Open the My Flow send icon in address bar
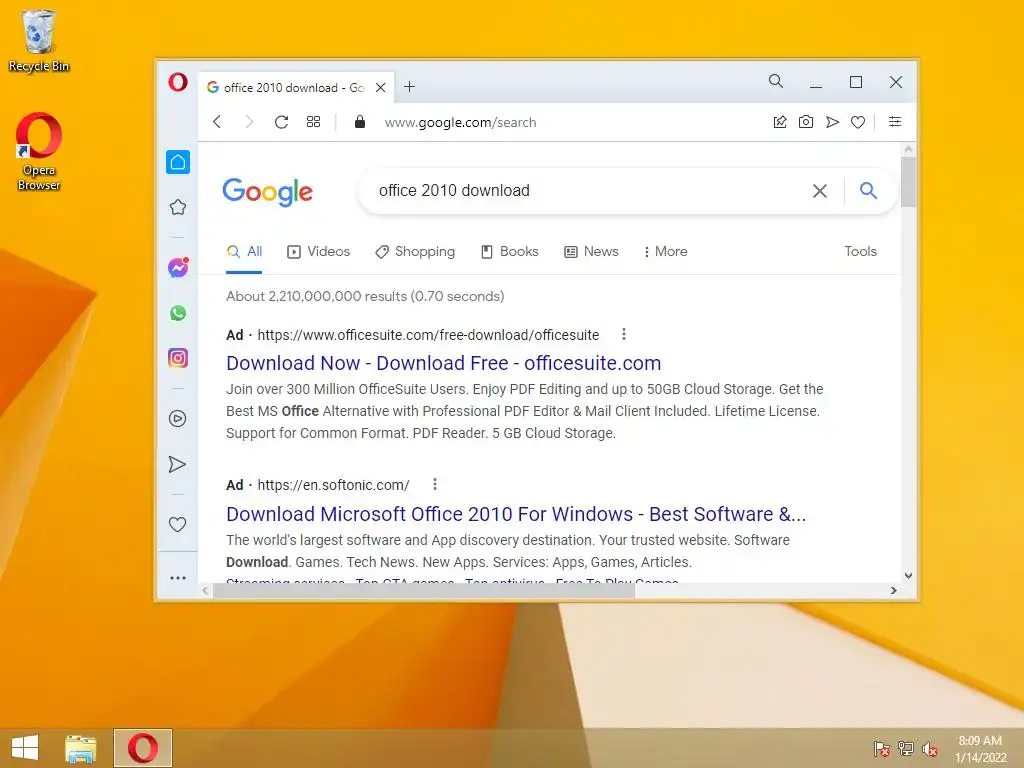 [x=832, y=122]
